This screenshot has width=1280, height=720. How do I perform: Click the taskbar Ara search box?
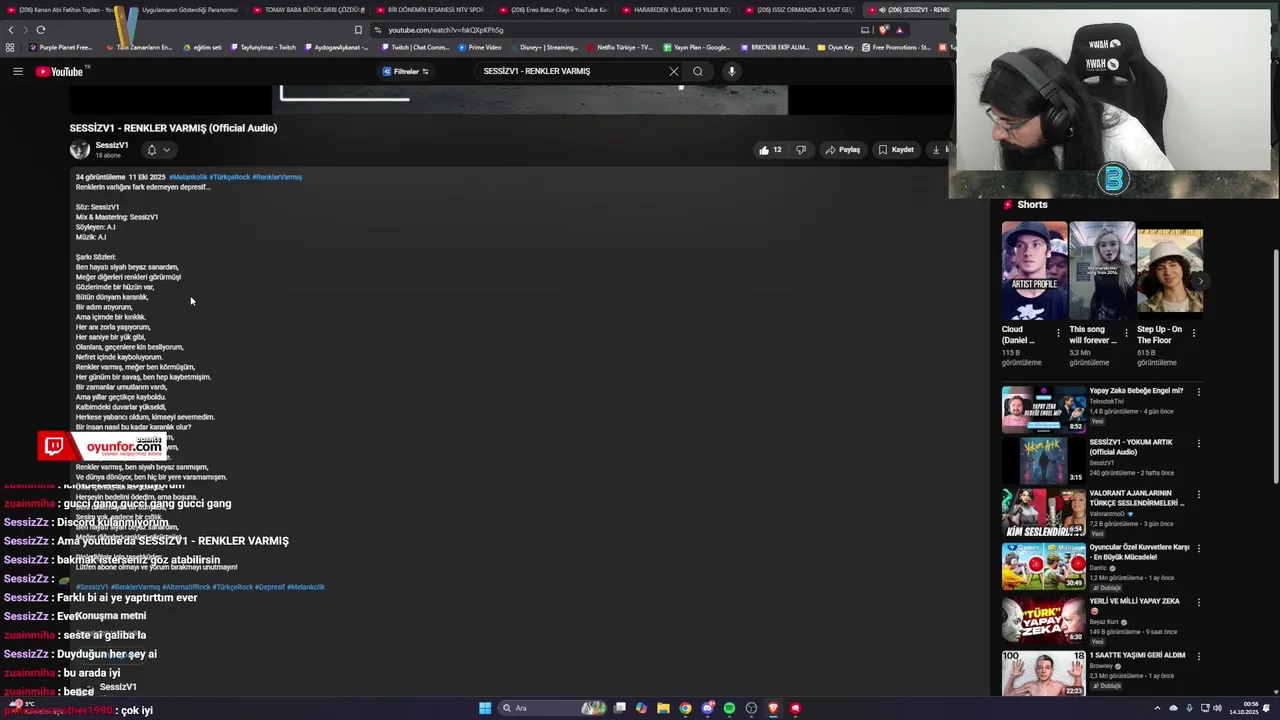[550, 708]
